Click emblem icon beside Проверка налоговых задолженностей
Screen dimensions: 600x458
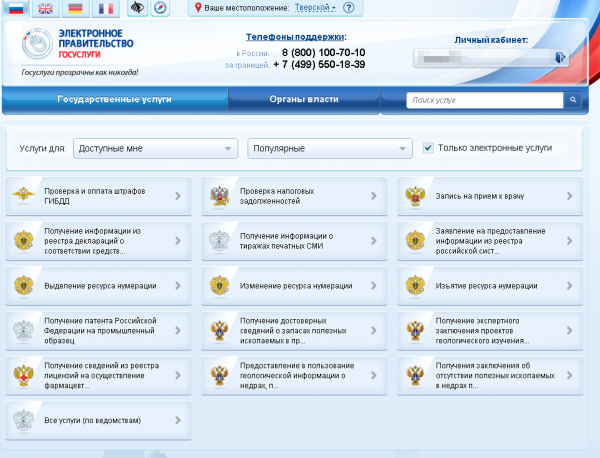(x=219, y=196)
